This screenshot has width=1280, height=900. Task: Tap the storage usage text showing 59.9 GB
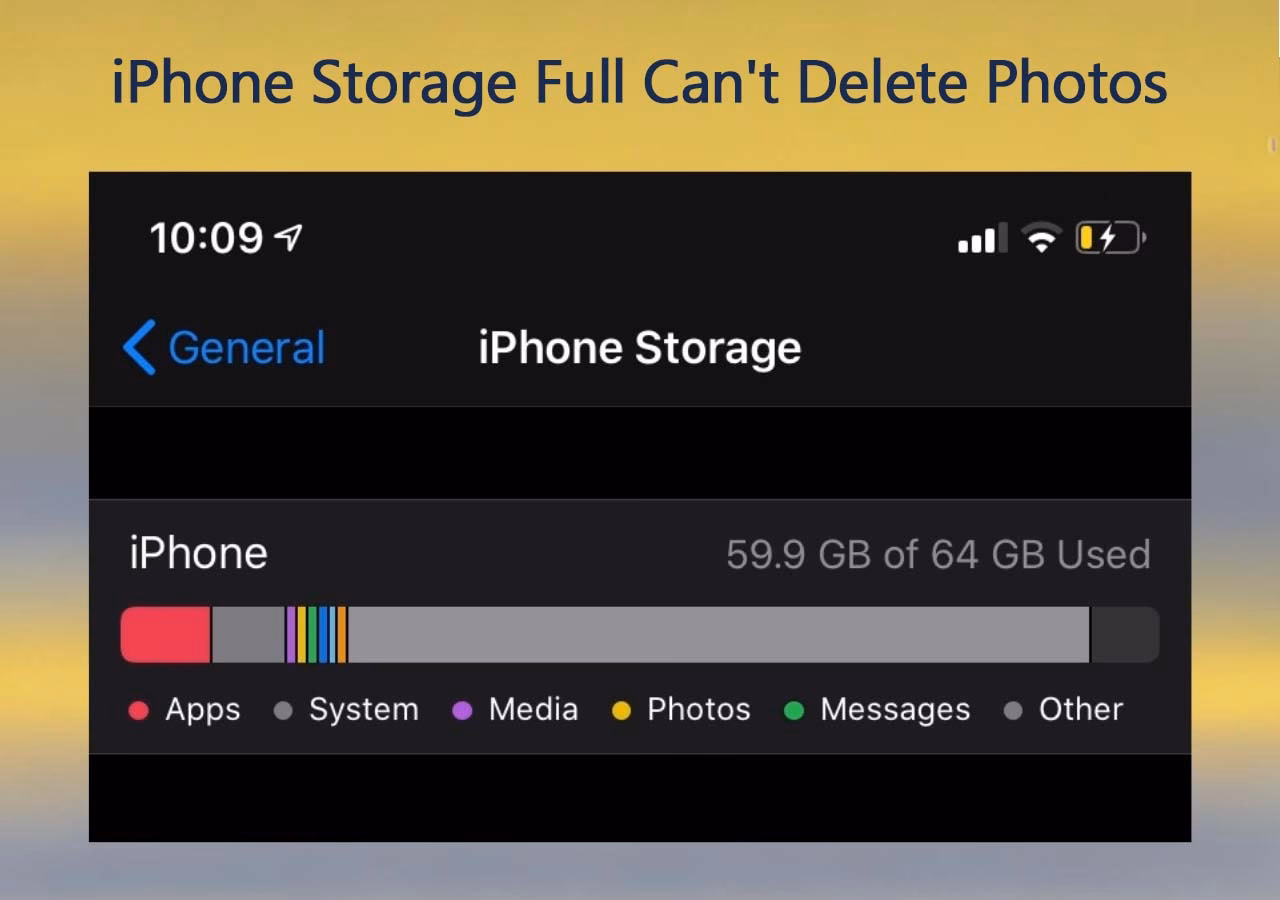937,553
